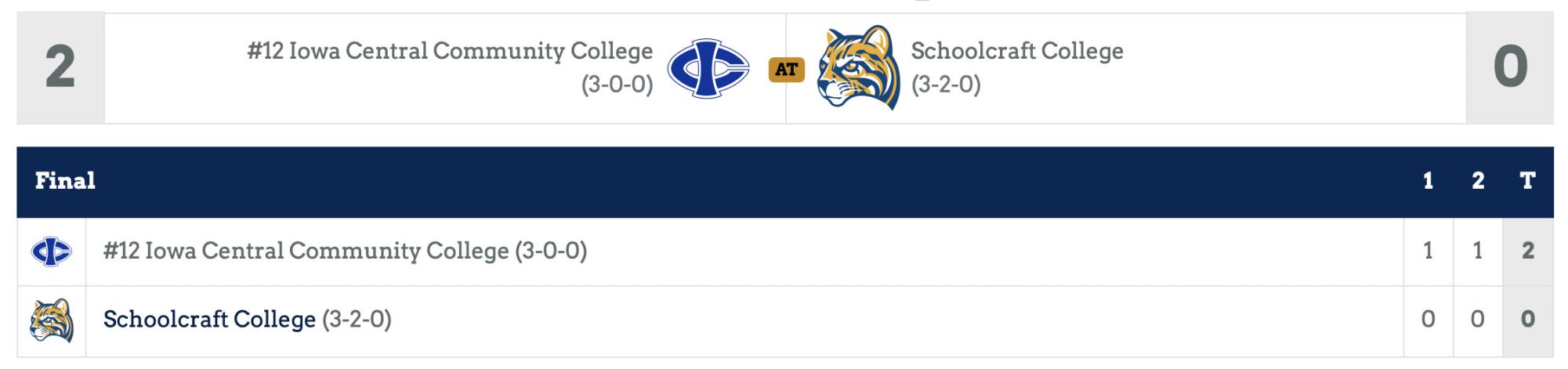This screenshot has width=1568, height=369.
Task: Click the T total column header
Action: 1527,181
